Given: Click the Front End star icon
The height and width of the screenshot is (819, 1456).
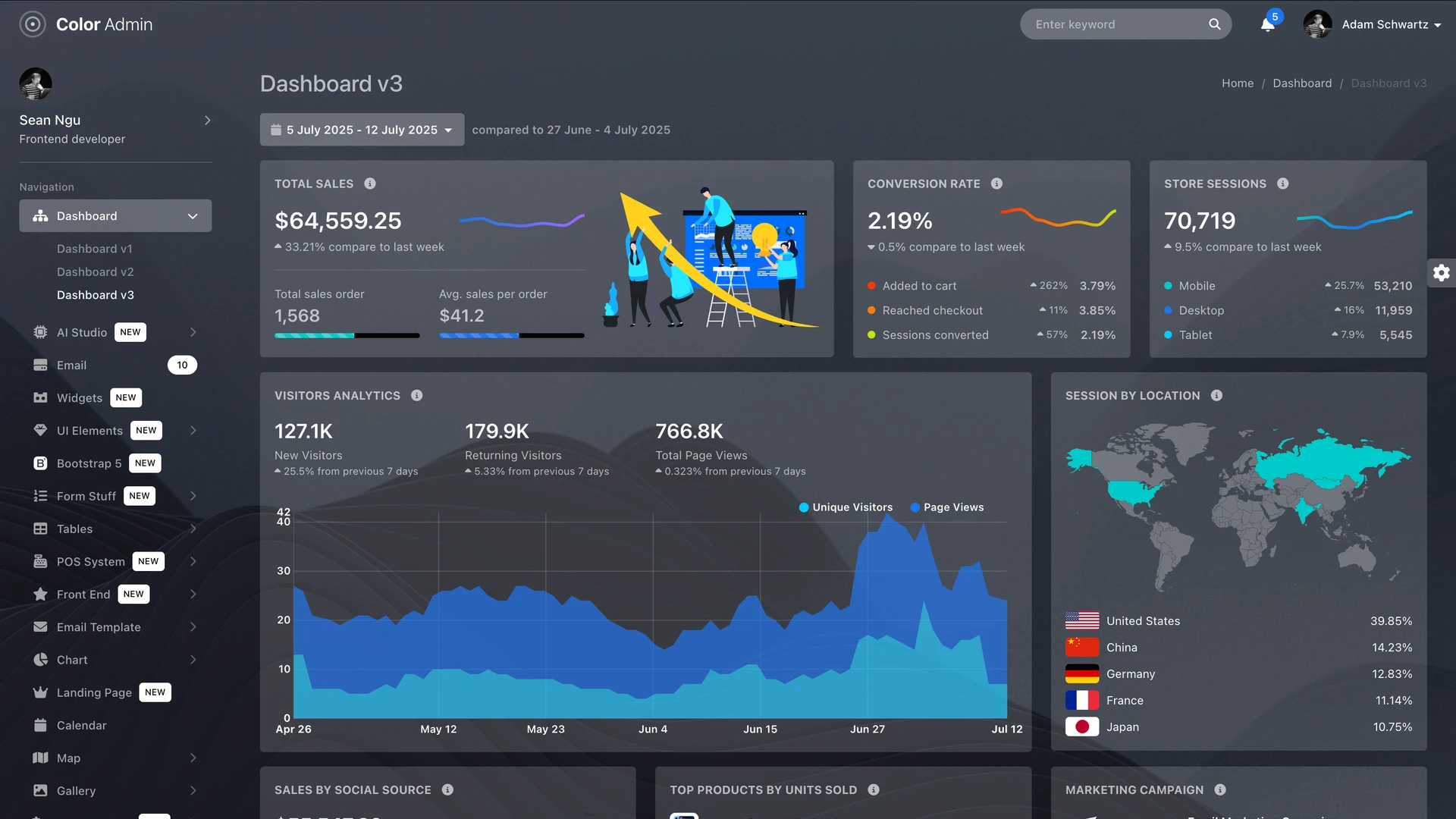Looking at the screenshot, I should tap(40, 595).
